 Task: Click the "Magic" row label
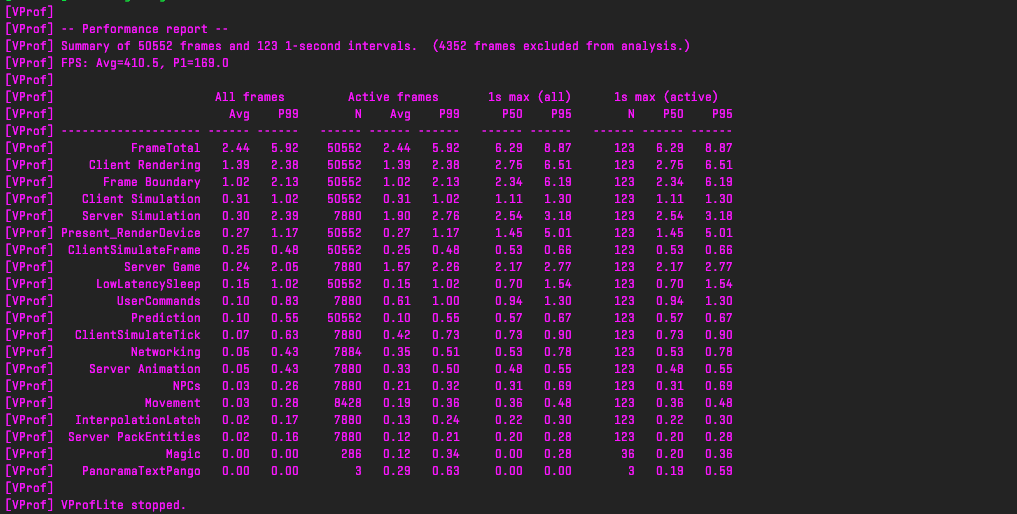183,454
